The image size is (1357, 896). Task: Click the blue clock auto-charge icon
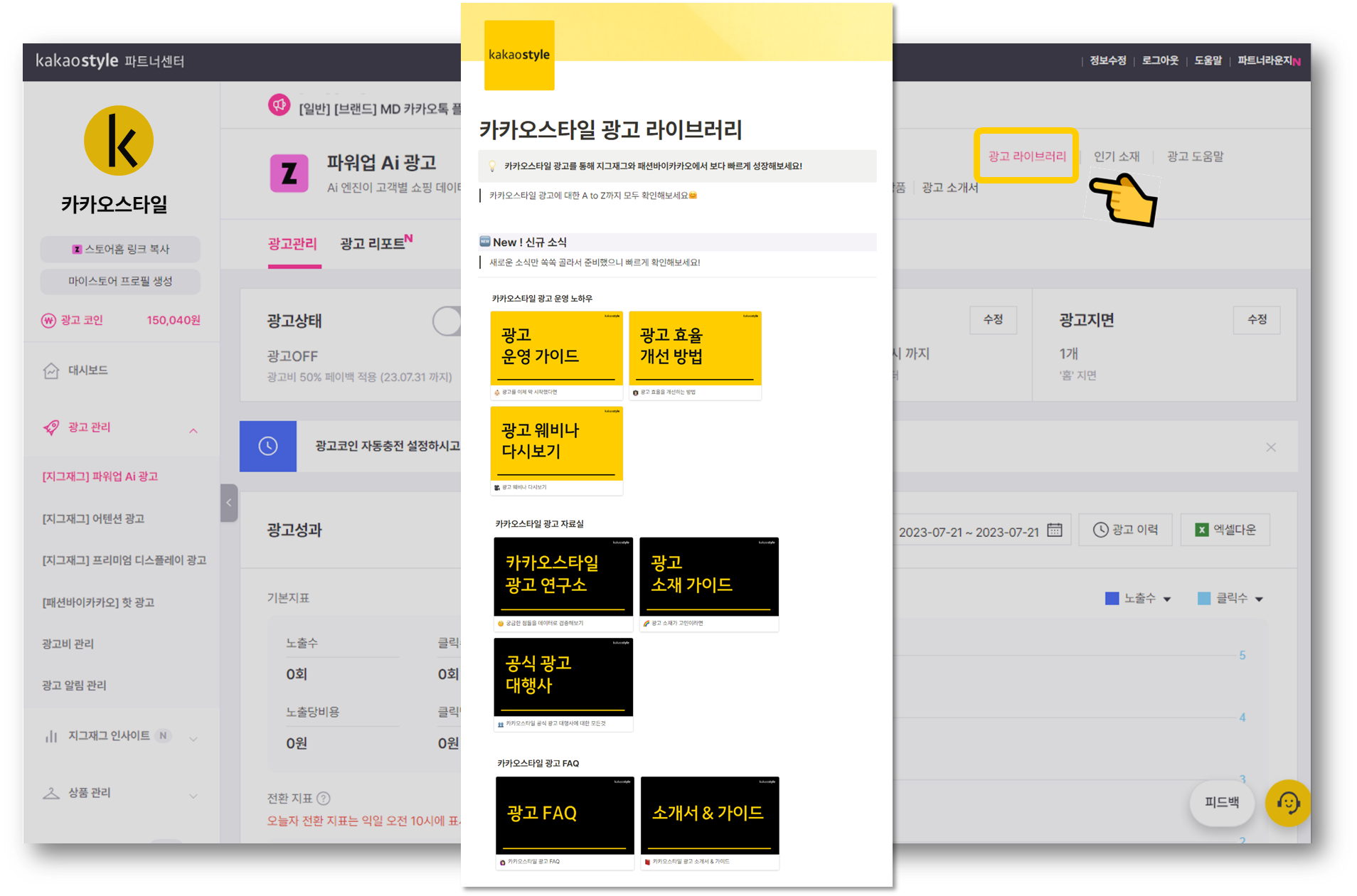tap(267, 447)
